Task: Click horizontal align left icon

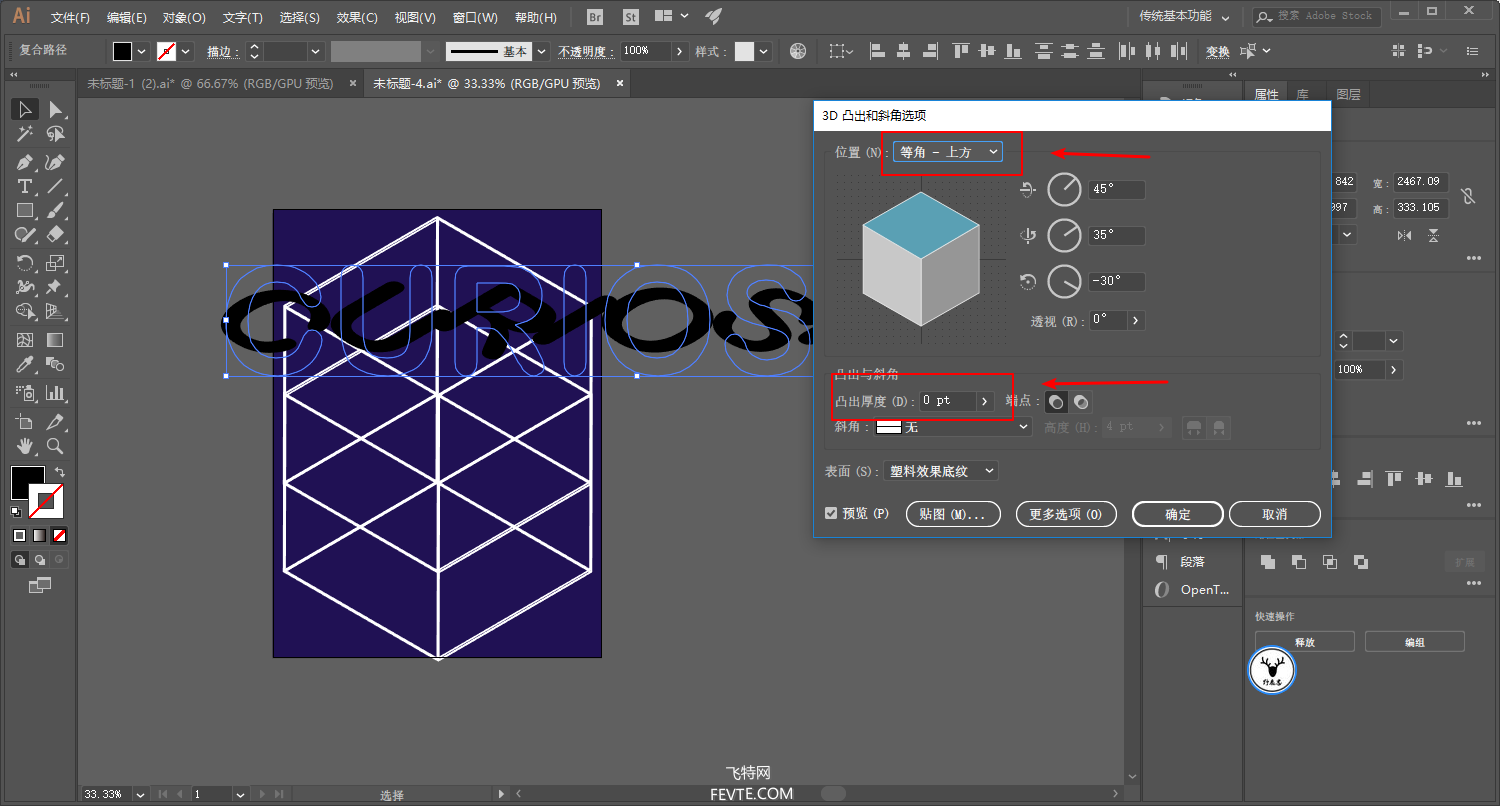Action: tap(877, 51)
